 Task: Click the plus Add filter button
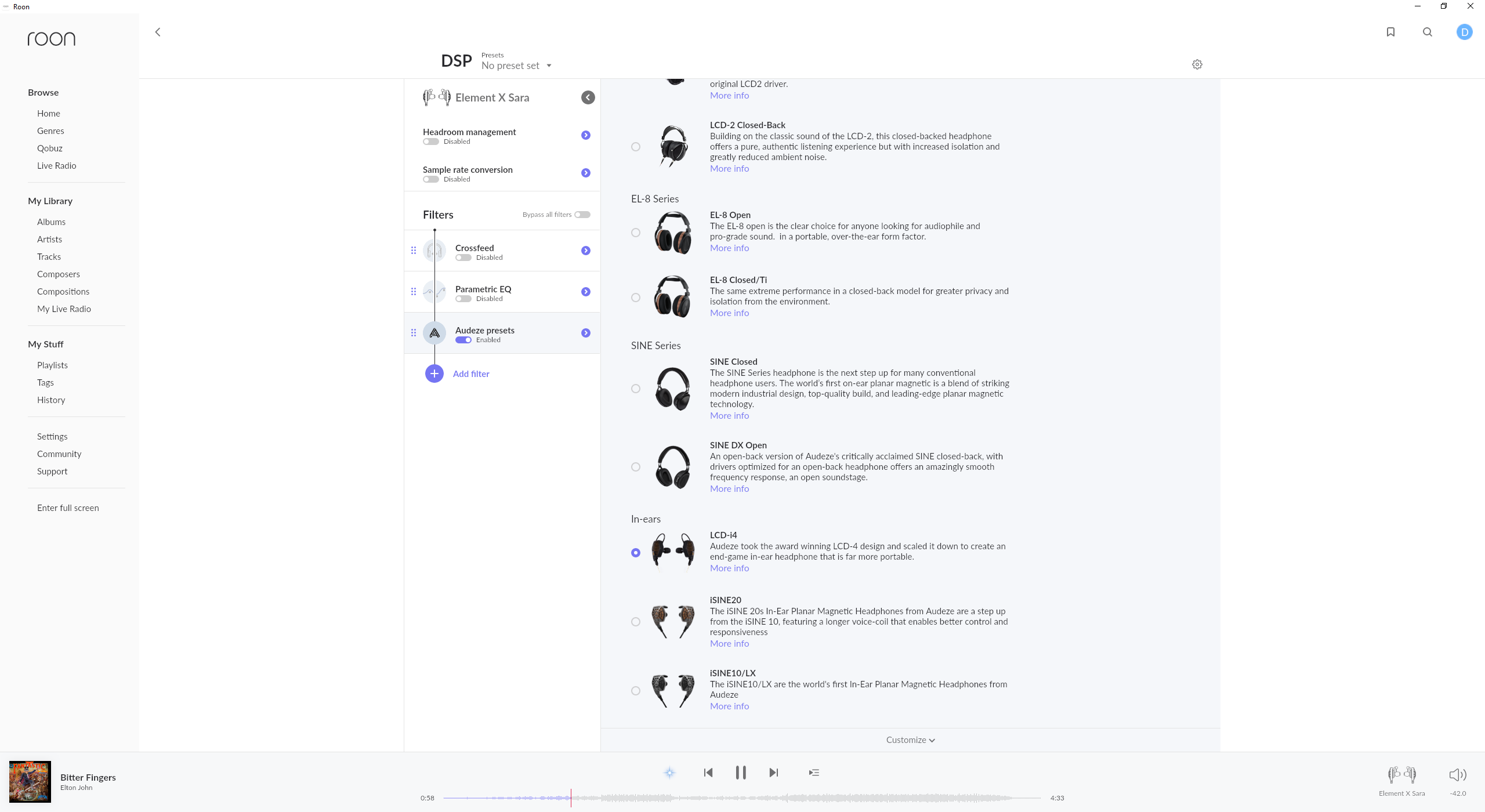(434, 374)
